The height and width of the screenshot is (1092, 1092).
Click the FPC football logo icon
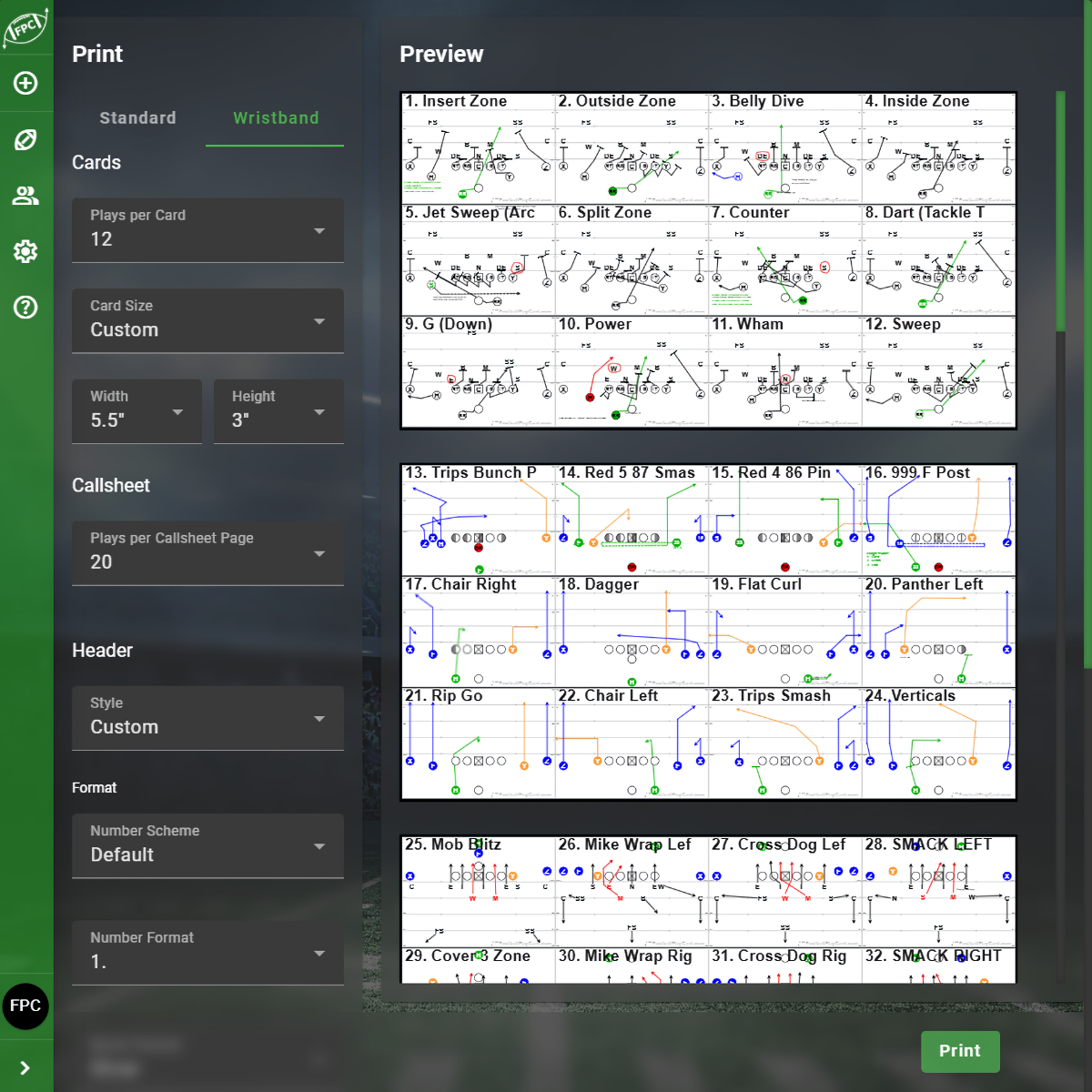click(x=25, y=27)
